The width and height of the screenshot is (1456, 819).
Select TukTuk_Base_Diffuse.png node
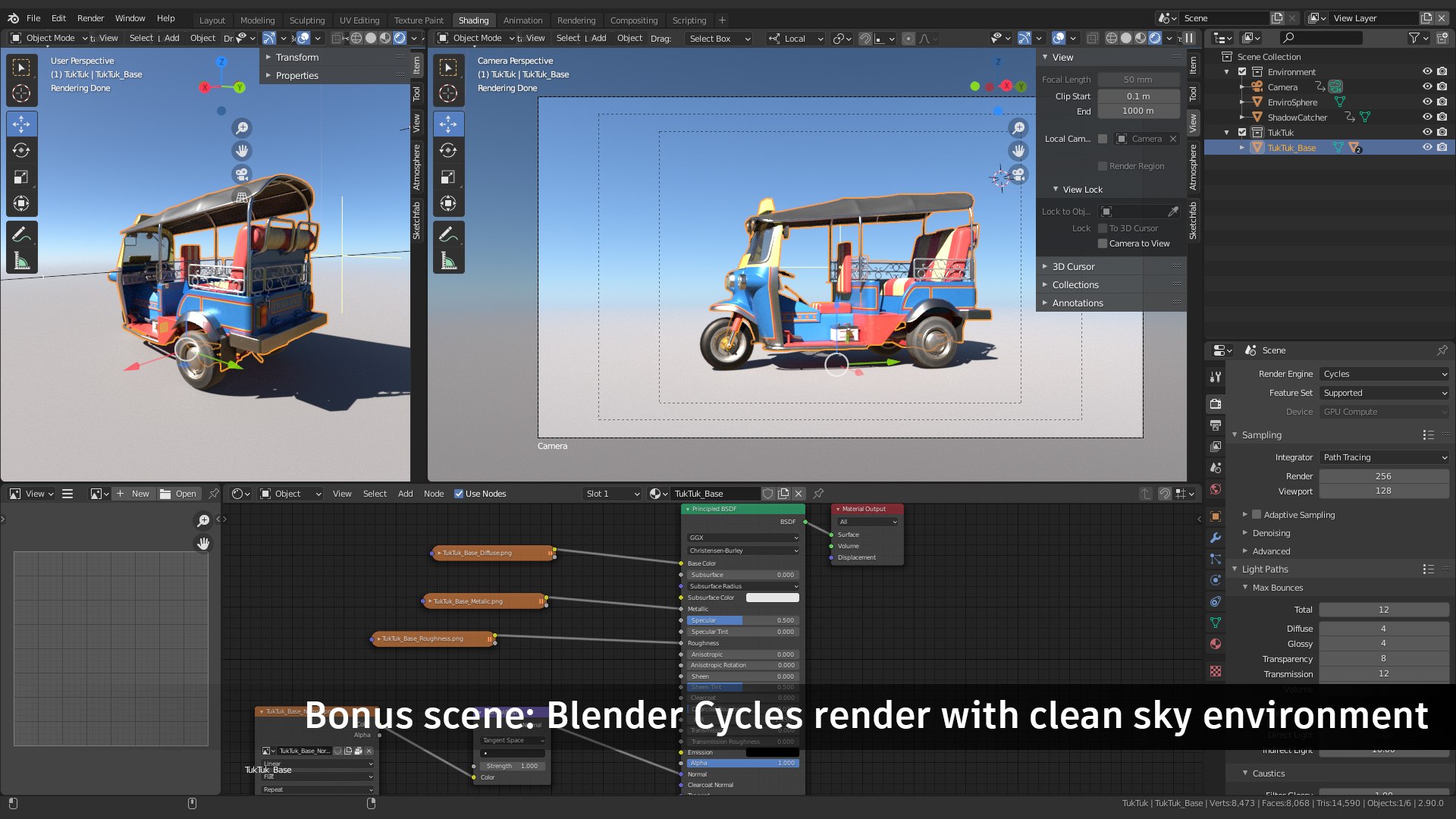493,553
